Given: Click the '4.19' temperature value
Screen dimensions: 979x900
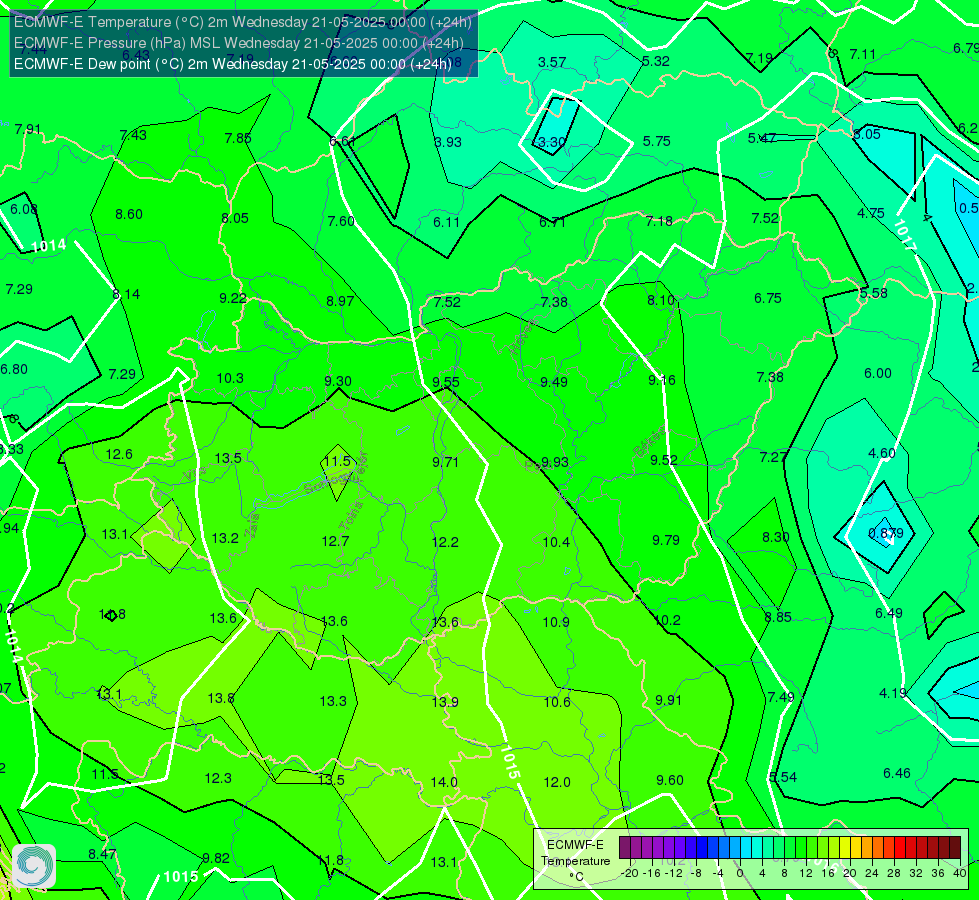Looking at the screenshot, I should point(893,693).
